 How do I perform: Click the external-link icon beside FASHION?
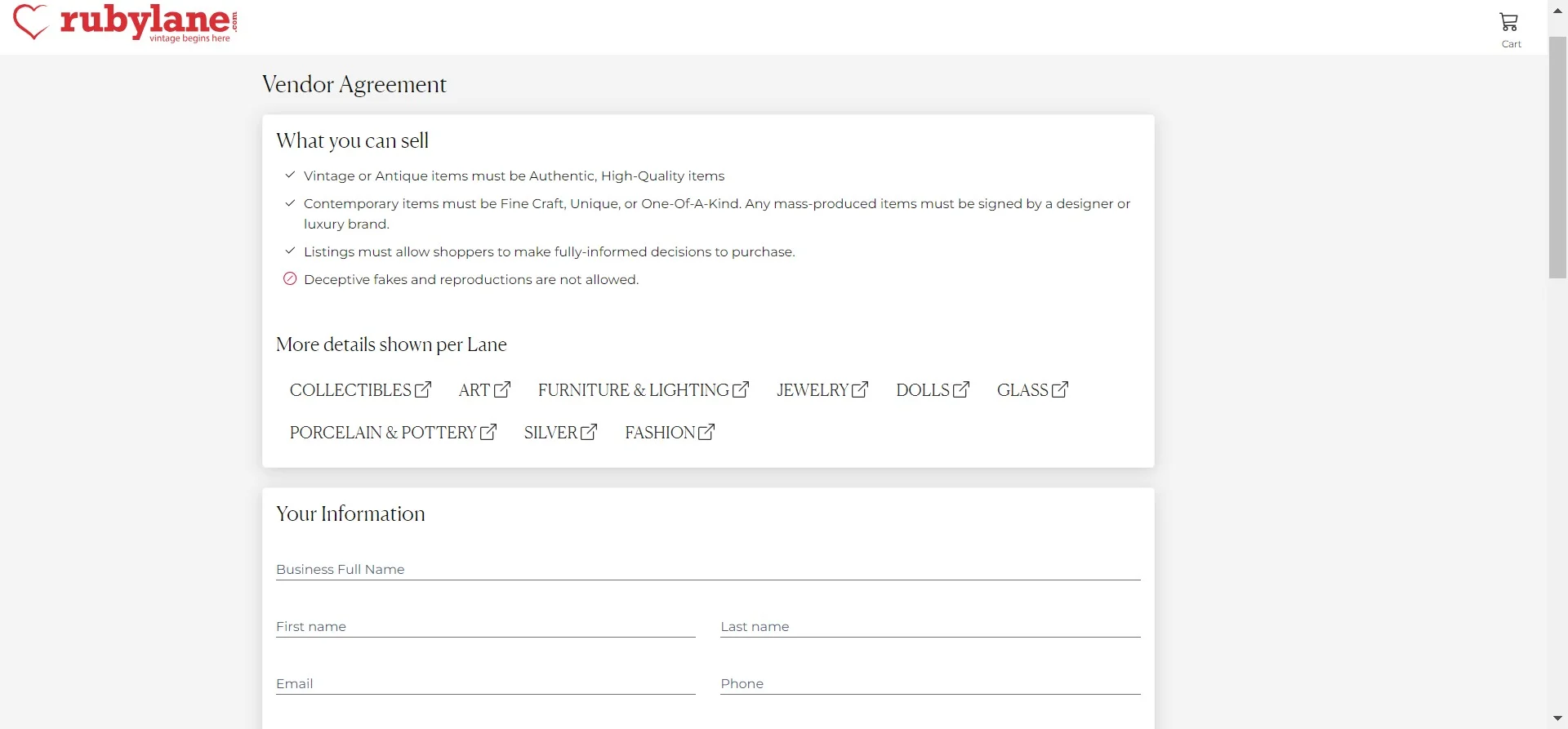[x=706, y=432]
